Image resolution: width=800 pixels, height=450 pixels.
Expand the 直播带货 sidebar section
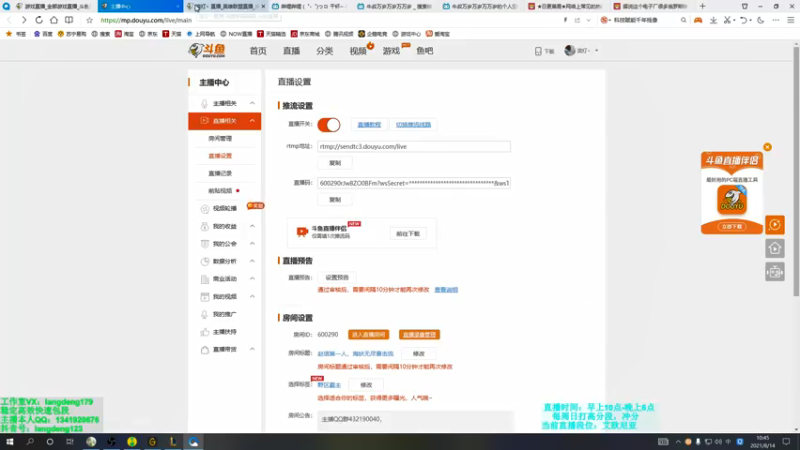point(252,349)
